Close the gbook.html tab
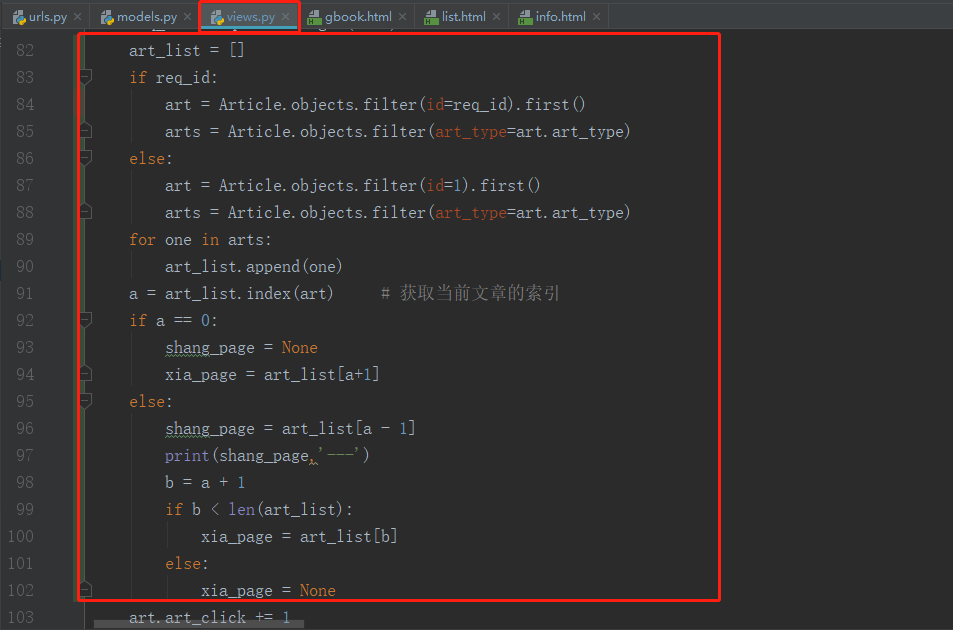Image resolution: width=953 pixels, height=630 pixels. coord(402,17)
